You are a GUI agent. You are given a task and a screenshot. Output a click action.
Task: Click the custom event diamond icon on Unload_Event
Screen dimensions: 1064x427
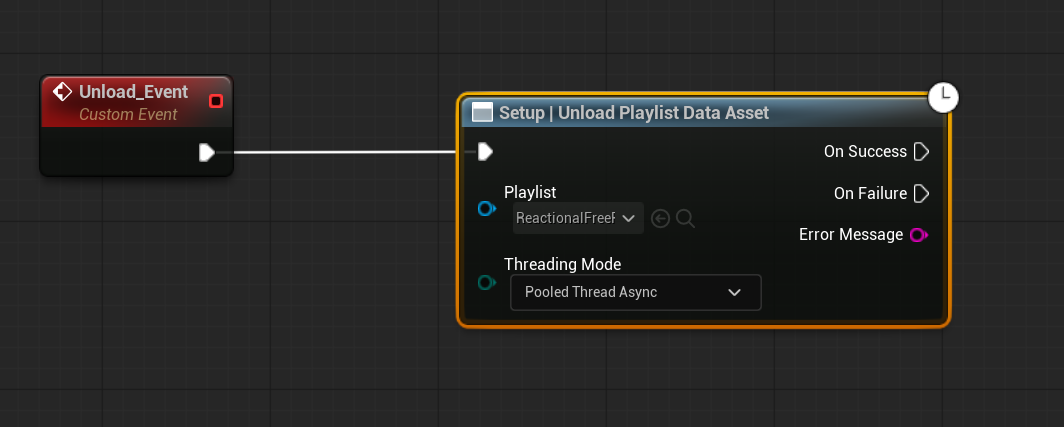coord(63,92)
